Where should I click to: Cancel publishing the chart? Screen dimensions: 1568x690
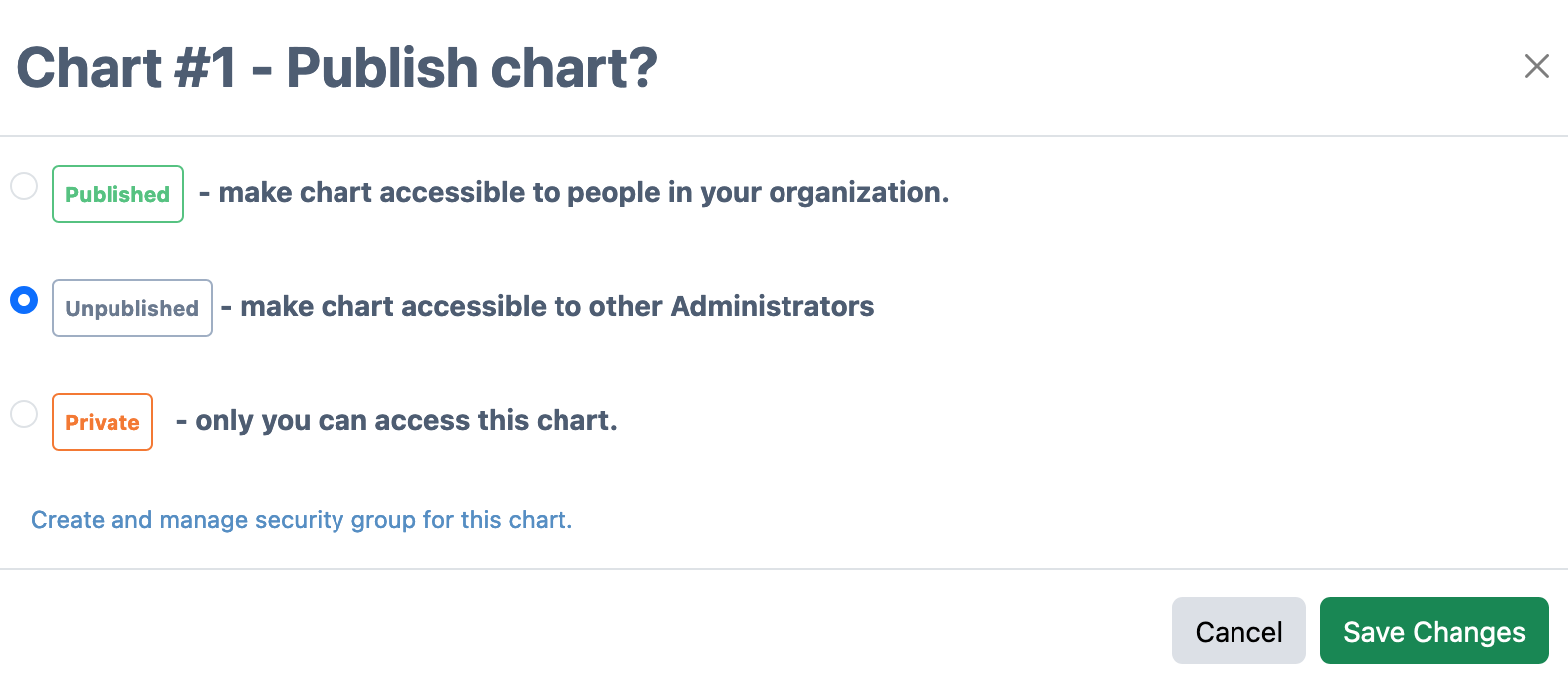[1237, 631]
